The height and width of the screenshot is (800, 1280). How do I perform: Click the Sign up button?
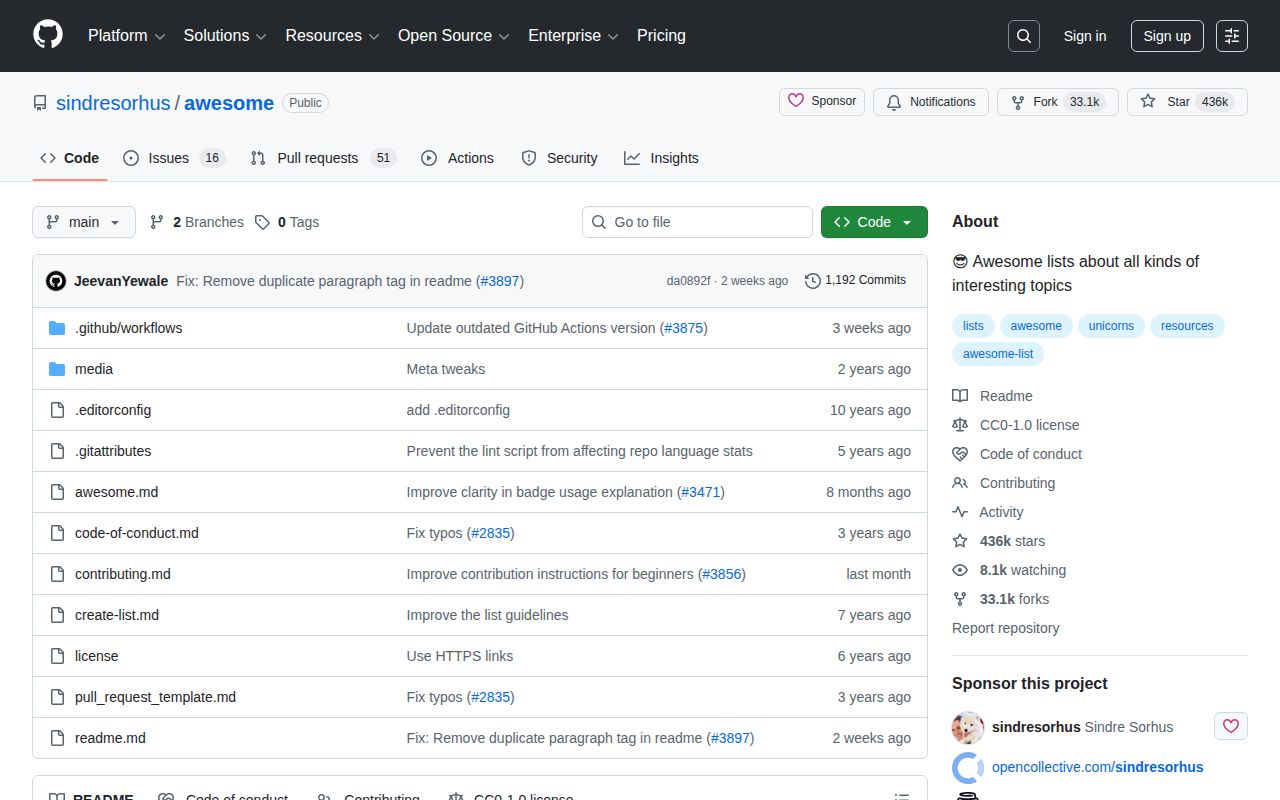pos(1166,36)
